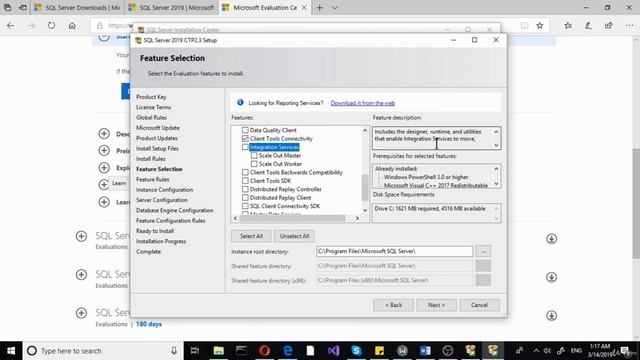The image size is (640, 360).
Task: Click Download it from the web link
Action: click(362, 103)
